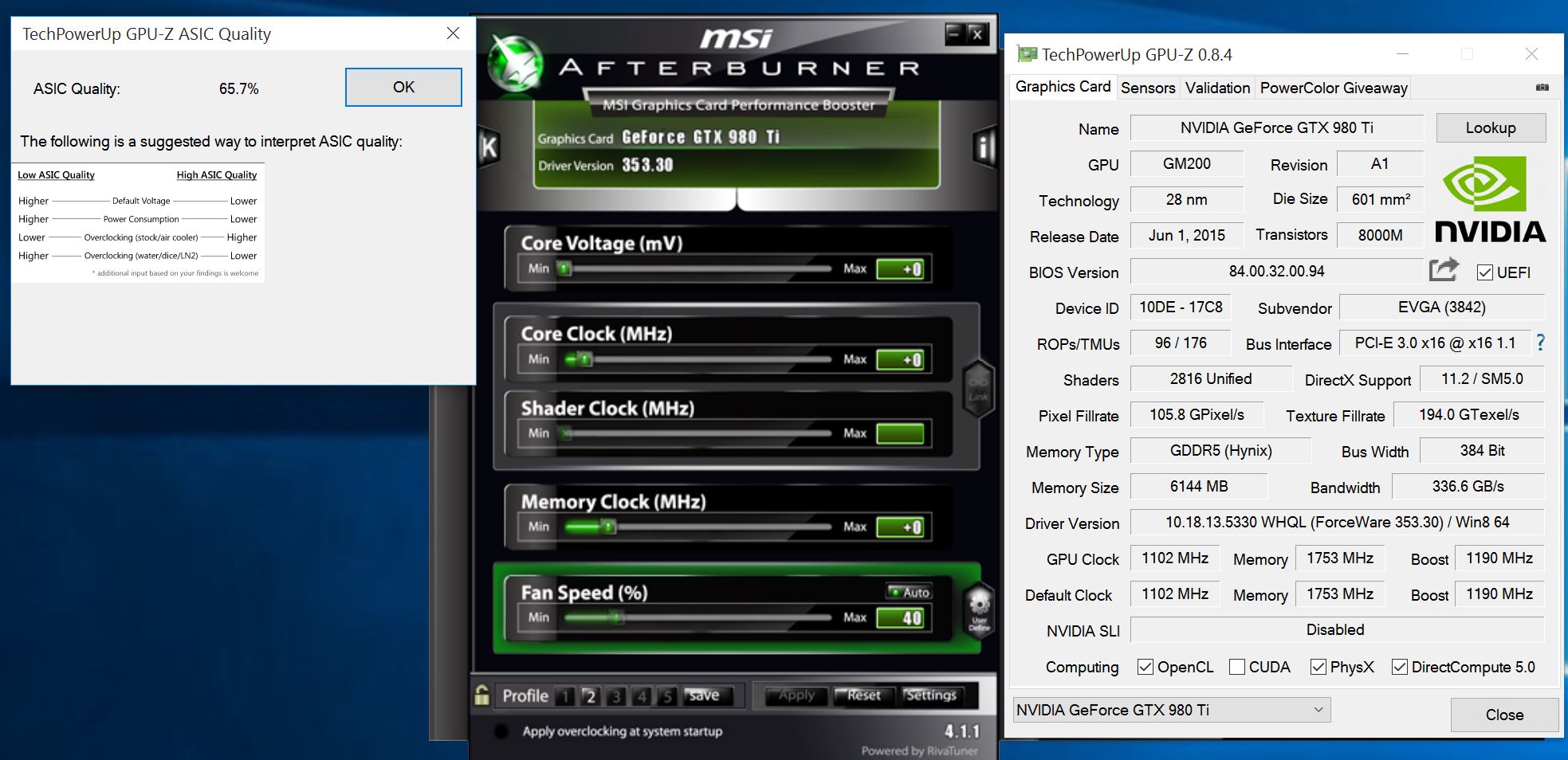Click the MSI Afterburner dragon logo
This screenshot has width=1568, height=760.
(x=514, y=62)
